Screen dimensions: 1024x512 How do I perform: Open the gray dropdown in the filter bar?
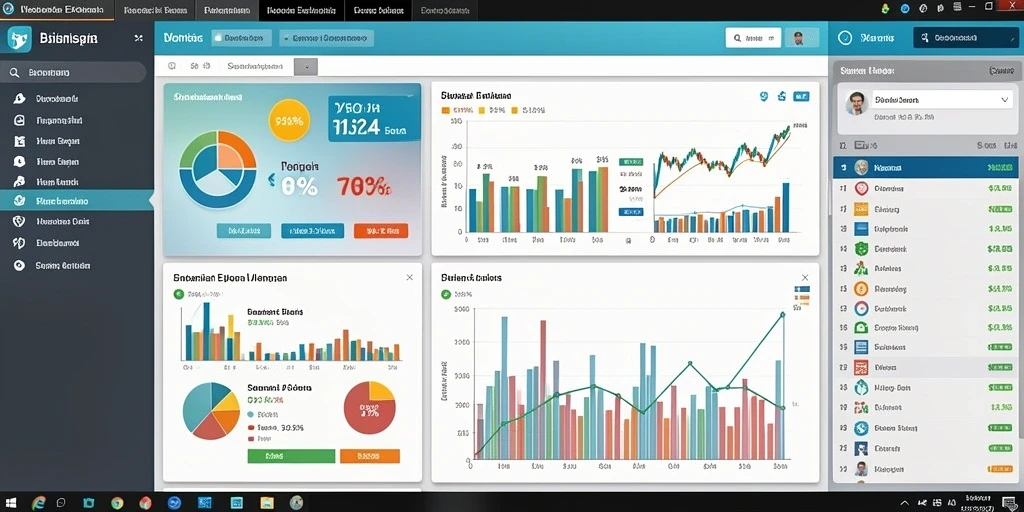[x=306, y=66]
